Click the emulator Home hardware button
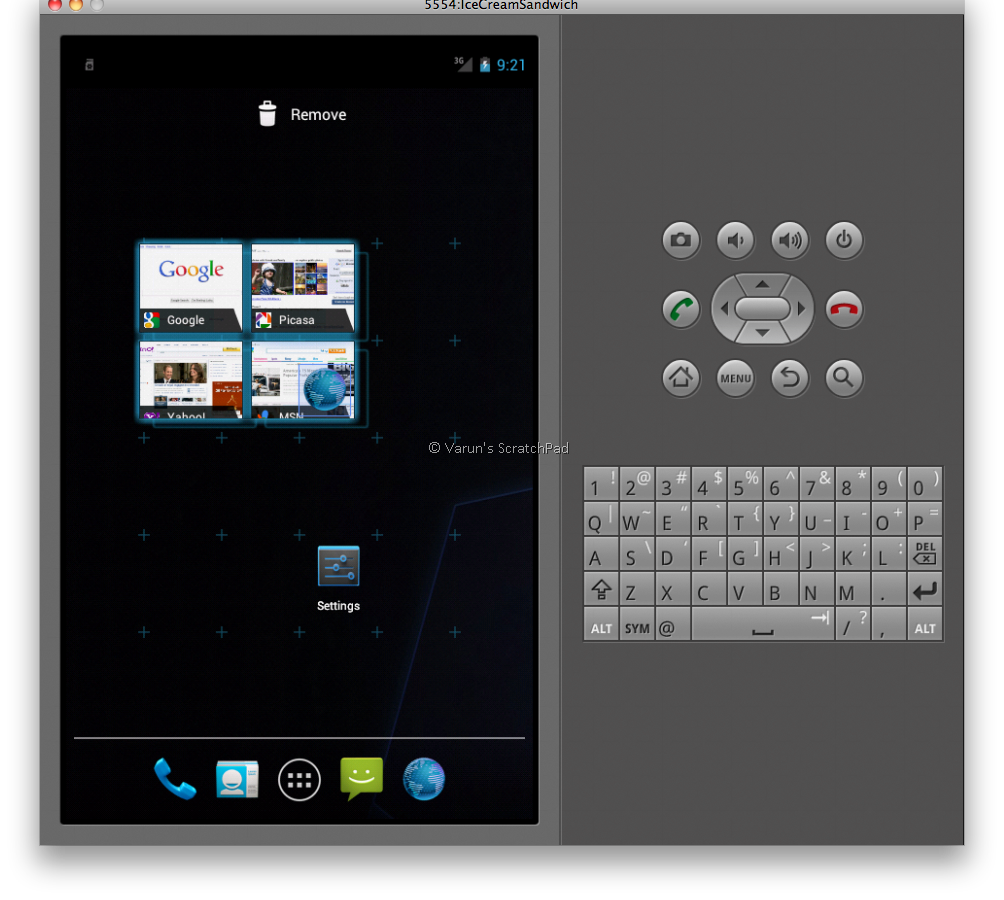The height and width of the screenshot is (900, 1004). (681, 378)
